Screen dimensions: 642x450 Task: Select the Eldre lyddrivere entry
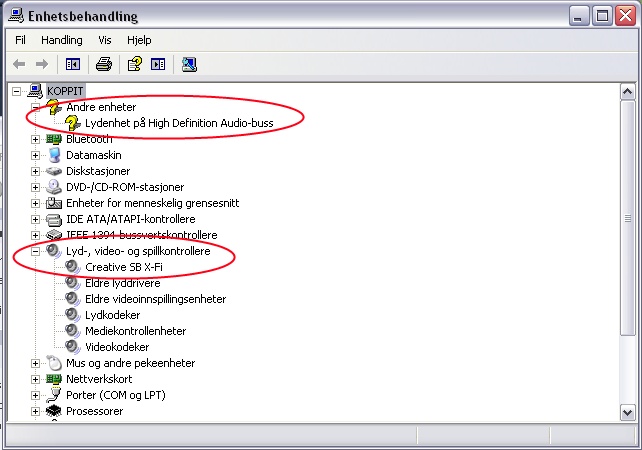(x=122, y=283)
